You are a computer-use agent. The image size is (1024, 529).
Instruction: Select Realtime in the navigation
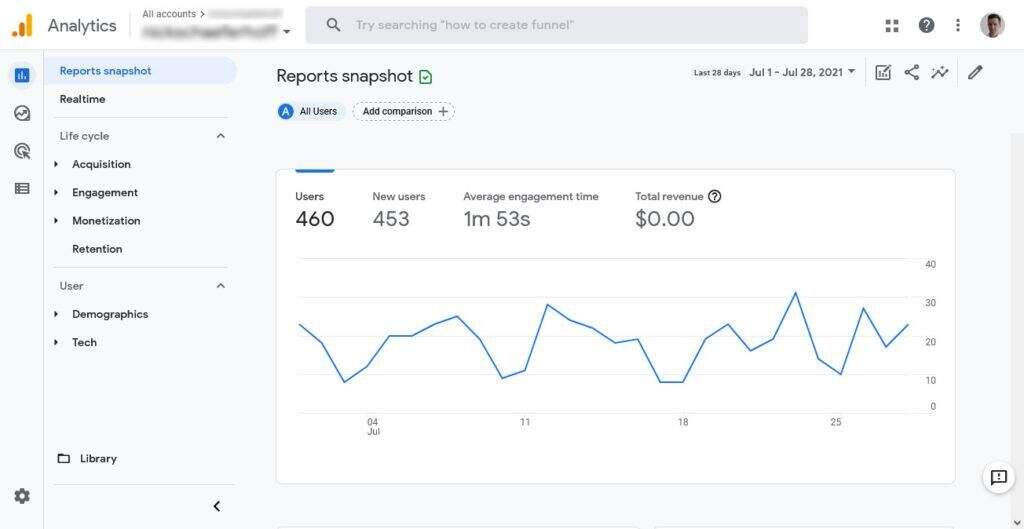click(x=82, y=99)
